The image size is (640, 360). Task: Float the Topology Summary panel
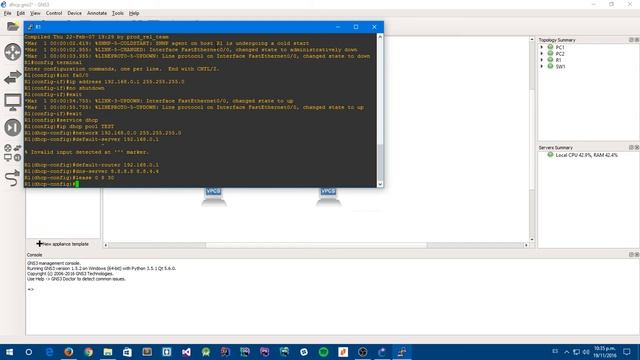631,40
